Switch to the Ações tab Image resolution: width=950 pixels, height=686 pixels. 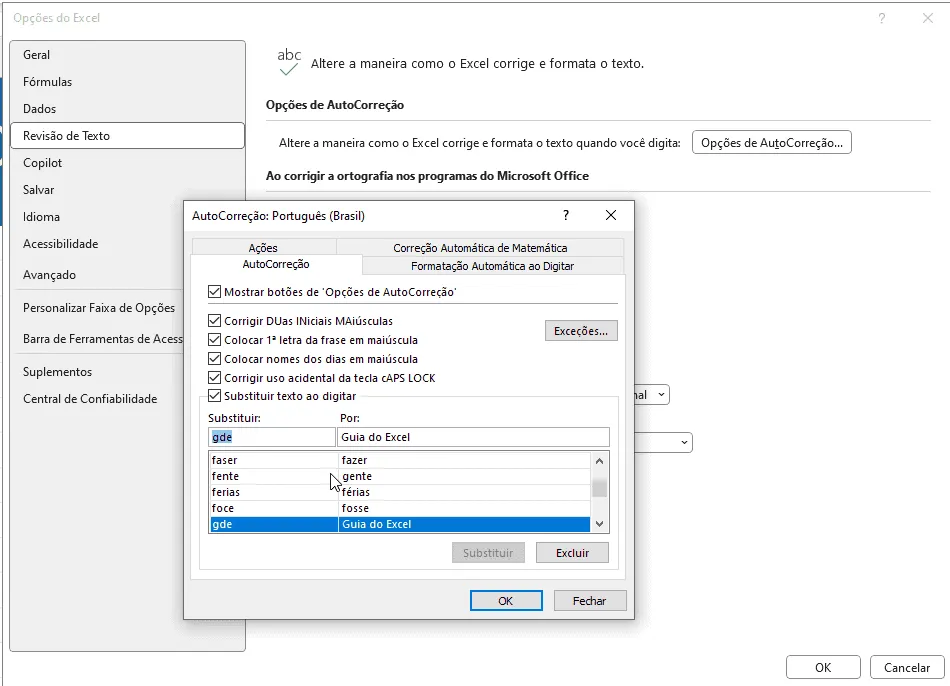(x=263, y=247)
